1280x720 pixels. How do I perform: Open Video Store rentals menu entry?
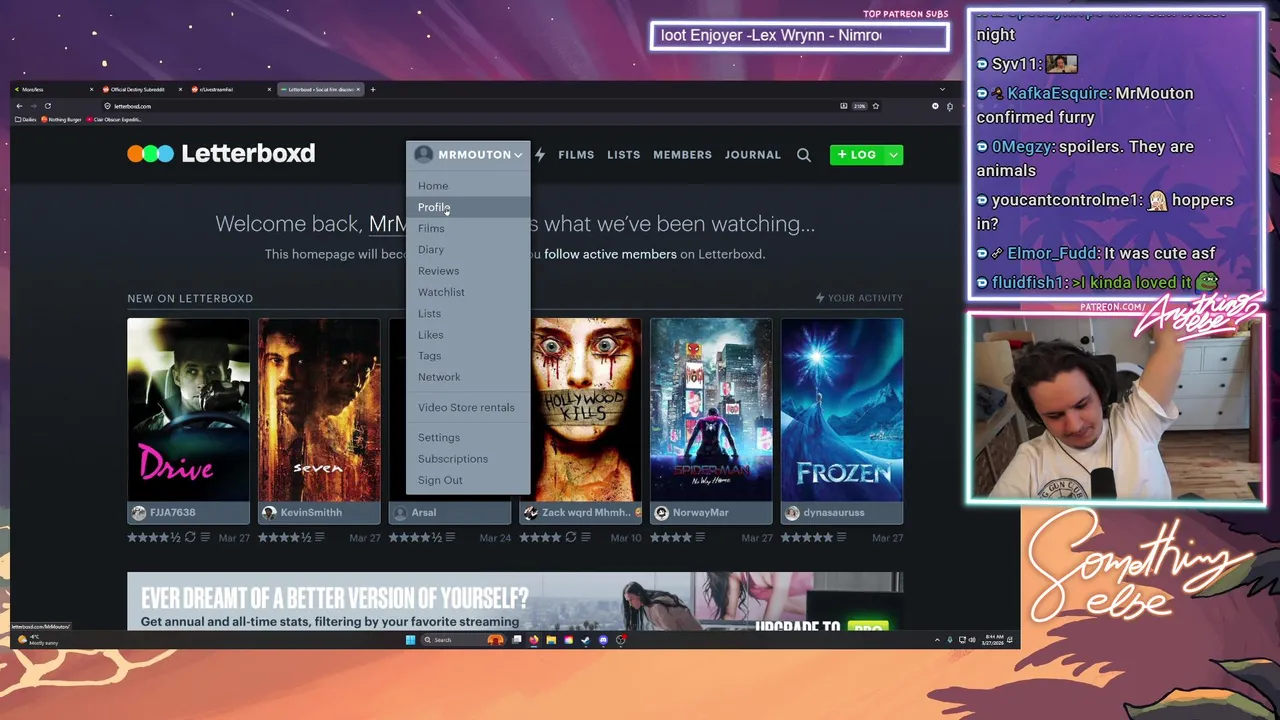468,407
